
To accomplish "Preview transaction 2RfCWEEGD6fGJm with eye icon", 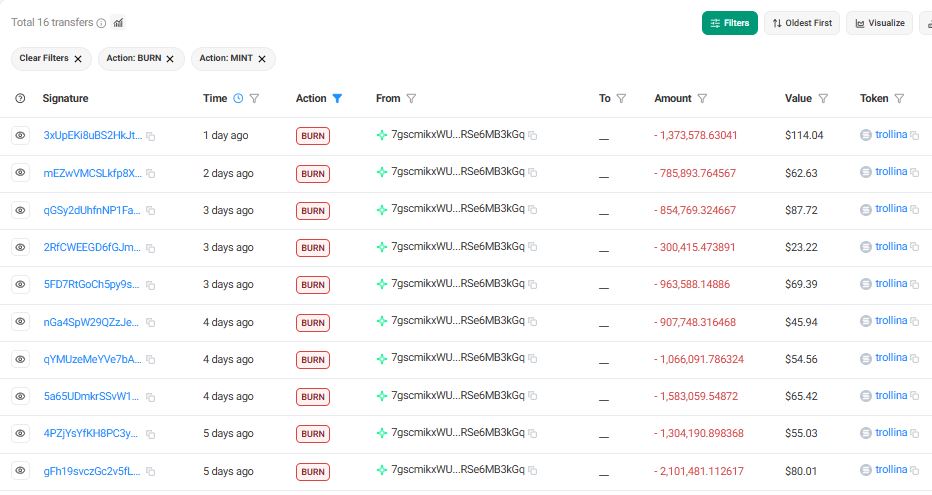I will pyautogui.click(x=20, y=247).
